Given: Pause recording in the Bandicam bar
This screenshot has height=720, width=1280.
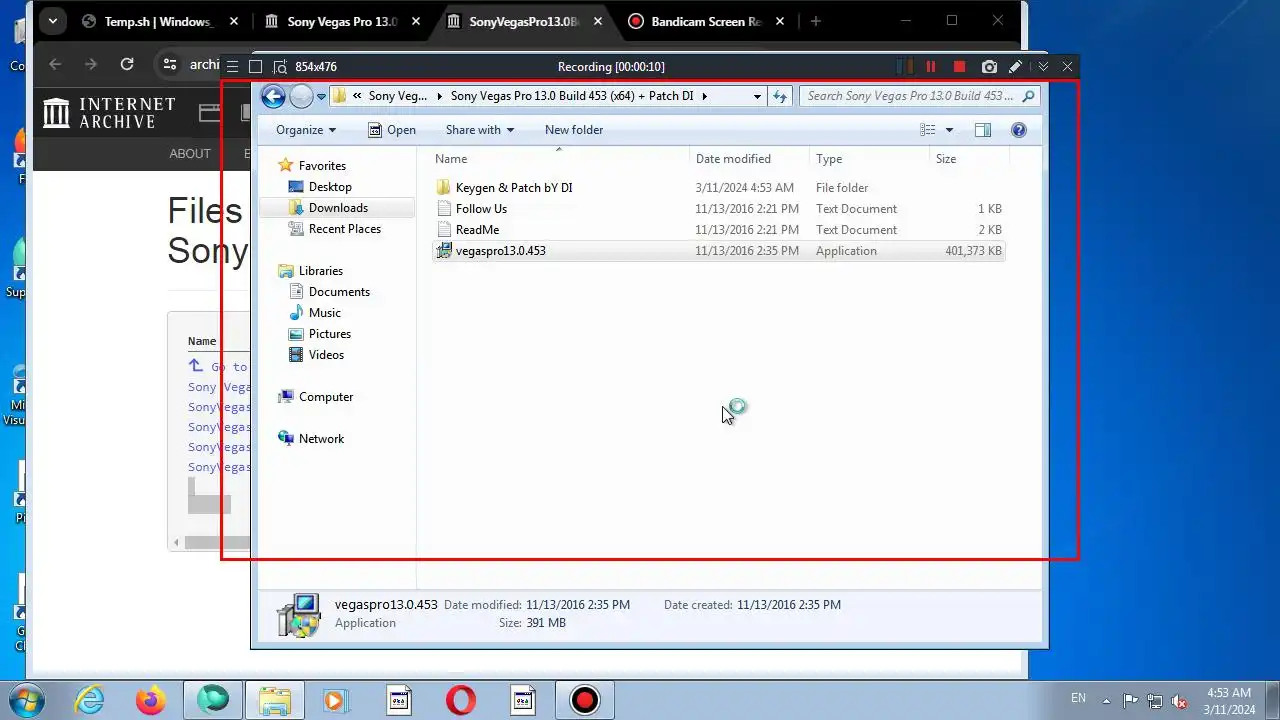Looking at the screenshot, I should [x=931, y=67].
